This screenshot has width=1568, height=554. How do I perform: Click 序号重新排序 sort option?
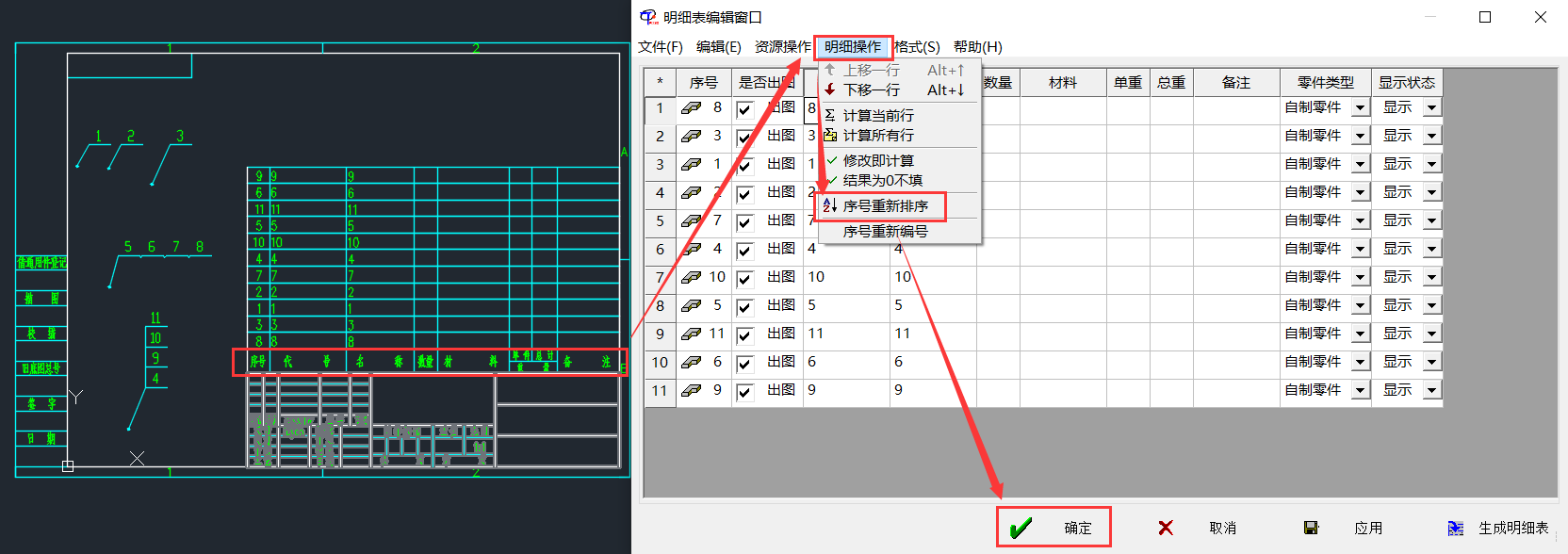(885, 206)
